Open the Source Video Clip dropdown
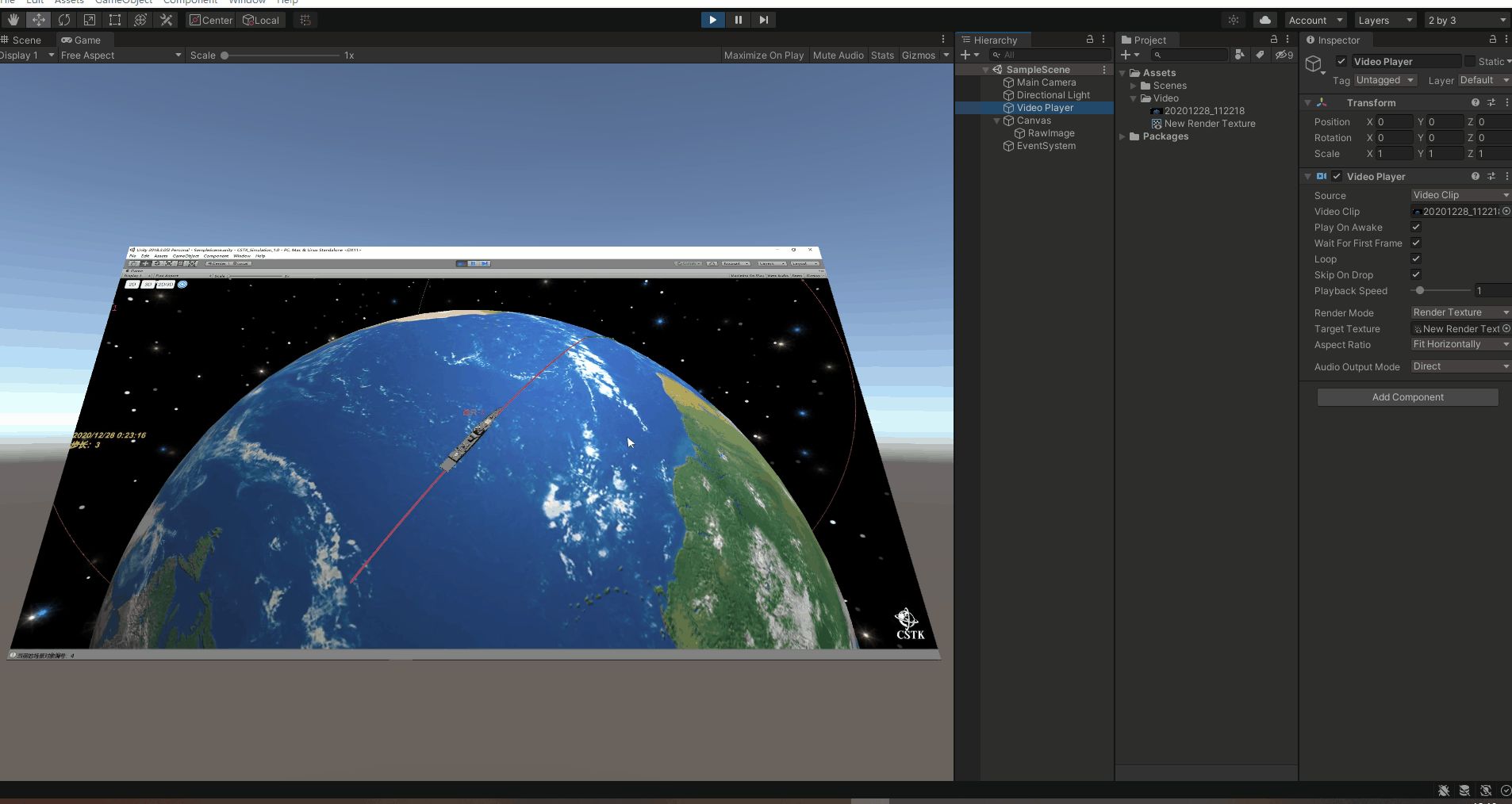Viewport: 1512px width, 804px height. tap(1460, 195)
